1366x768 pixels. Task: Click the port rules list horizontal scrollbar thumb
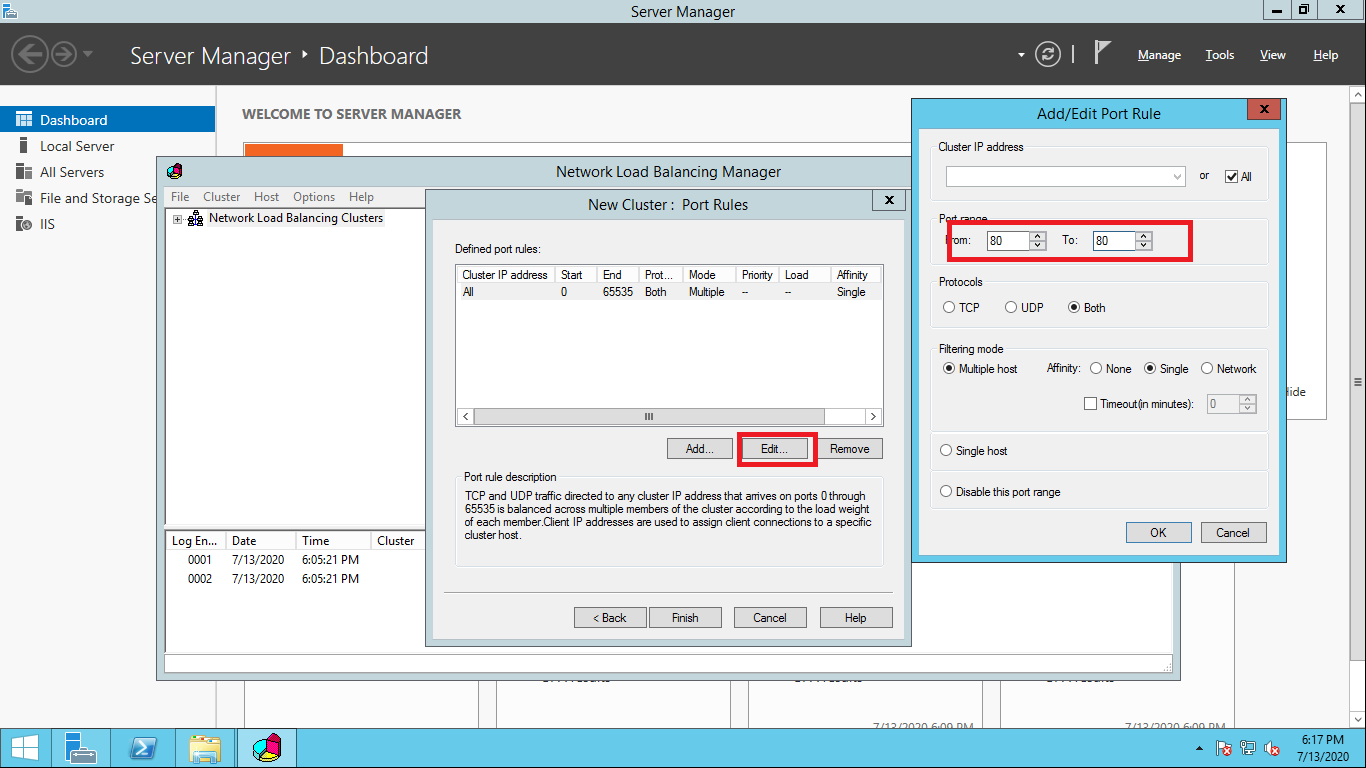[649, 416]
